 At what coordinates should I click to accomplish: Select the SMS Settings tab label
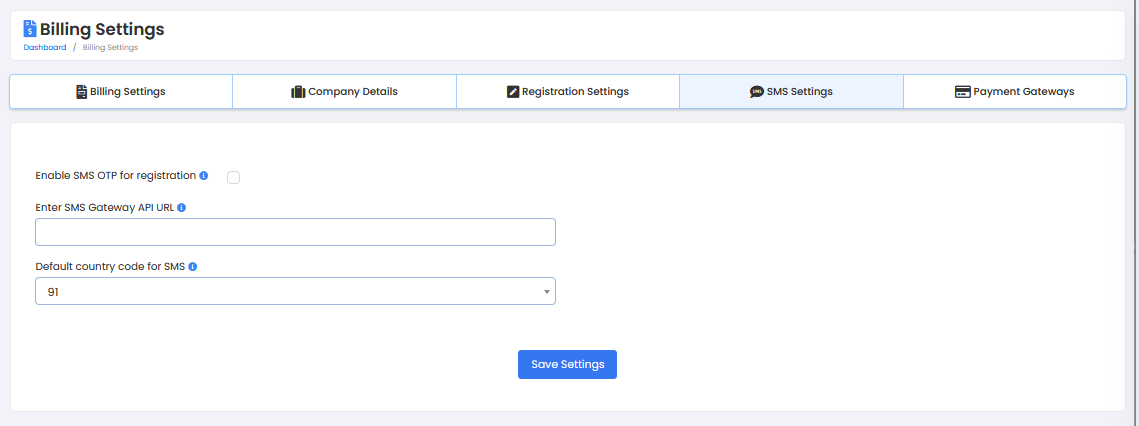click(799, 92)
